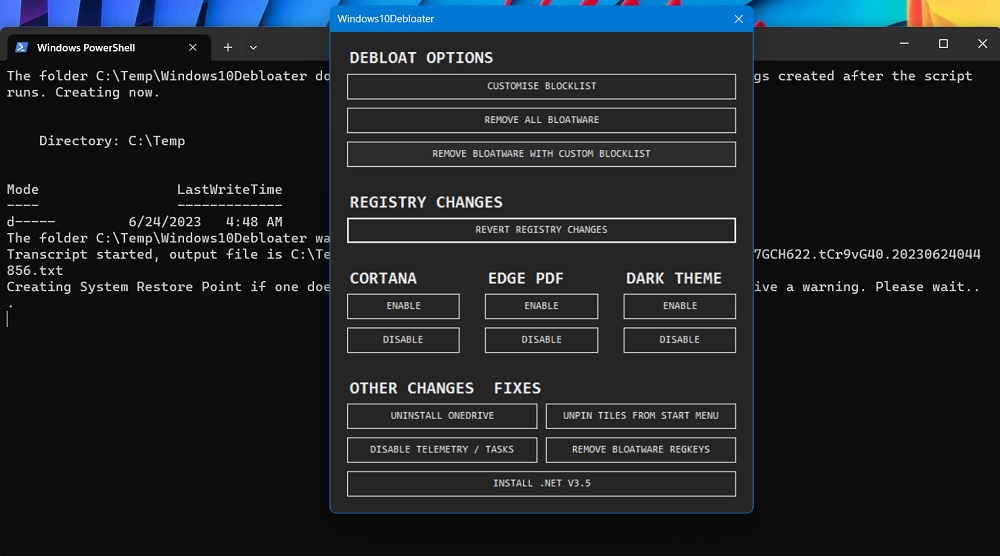Click the Customise Blocklist button
Viewport: 1000px width, 556px height.
tap(541, 86)
